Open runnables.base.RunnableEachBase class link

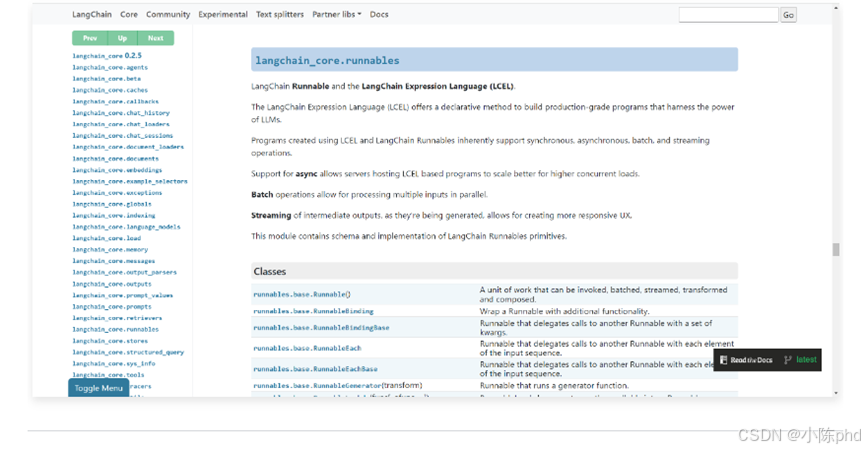pos(316,369)
